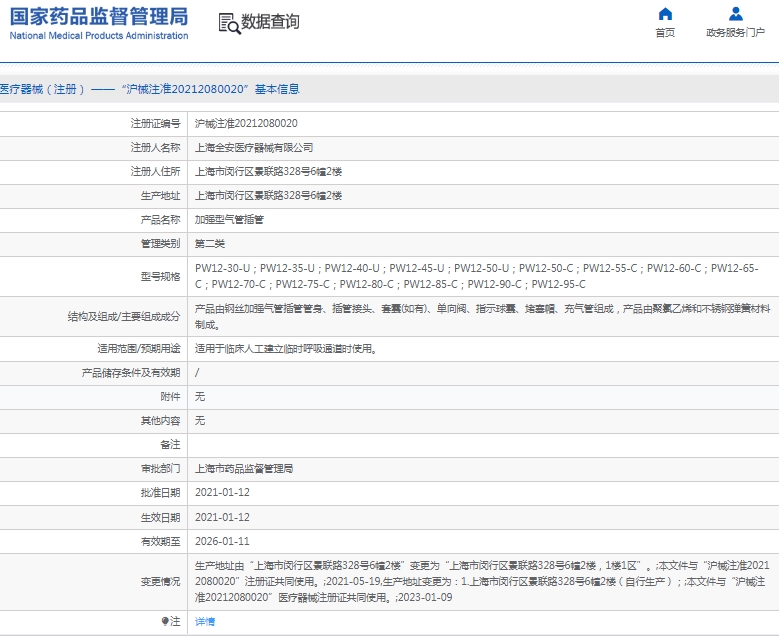Screen dimensions: 779x640
Task: Select the 基本信息 page heading
Action: pyautogui.click(x=277, y=89)
